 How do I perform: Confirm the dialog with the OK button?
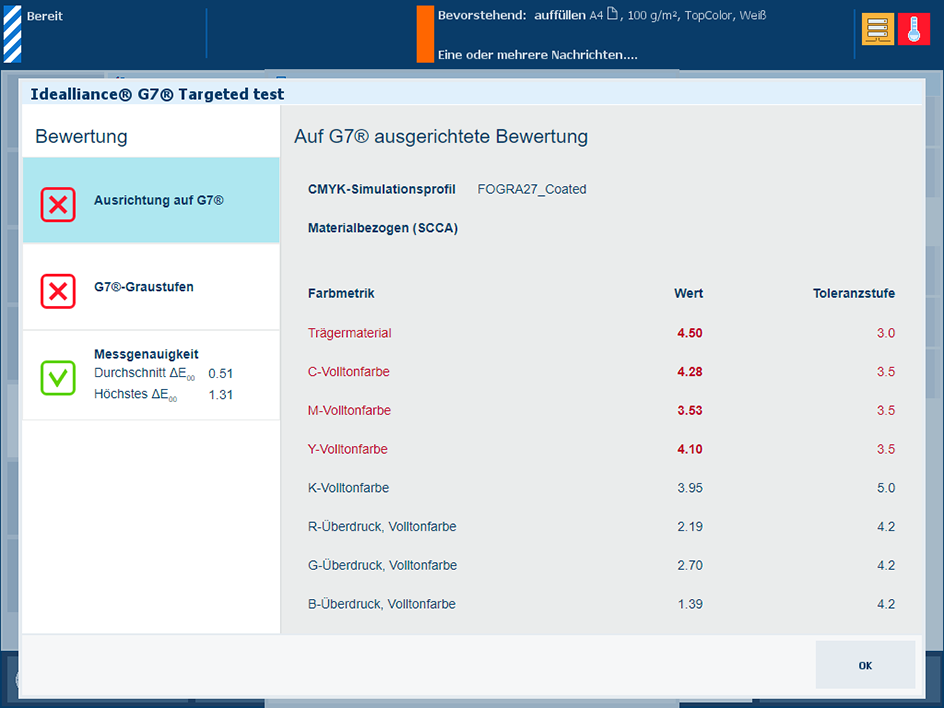tap(865, 665)
